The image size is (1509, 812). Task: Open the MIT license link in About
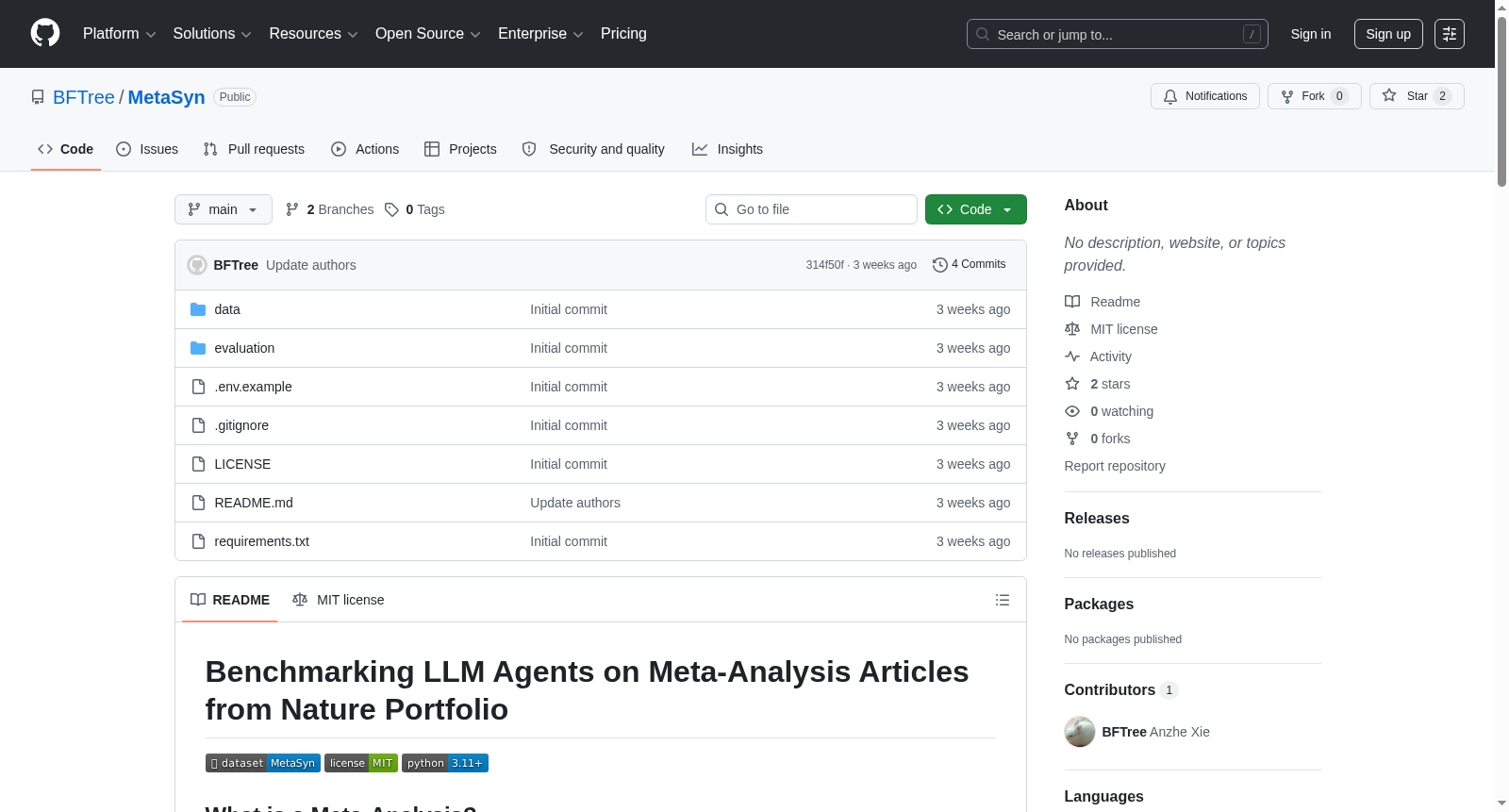pos(1111,329)
